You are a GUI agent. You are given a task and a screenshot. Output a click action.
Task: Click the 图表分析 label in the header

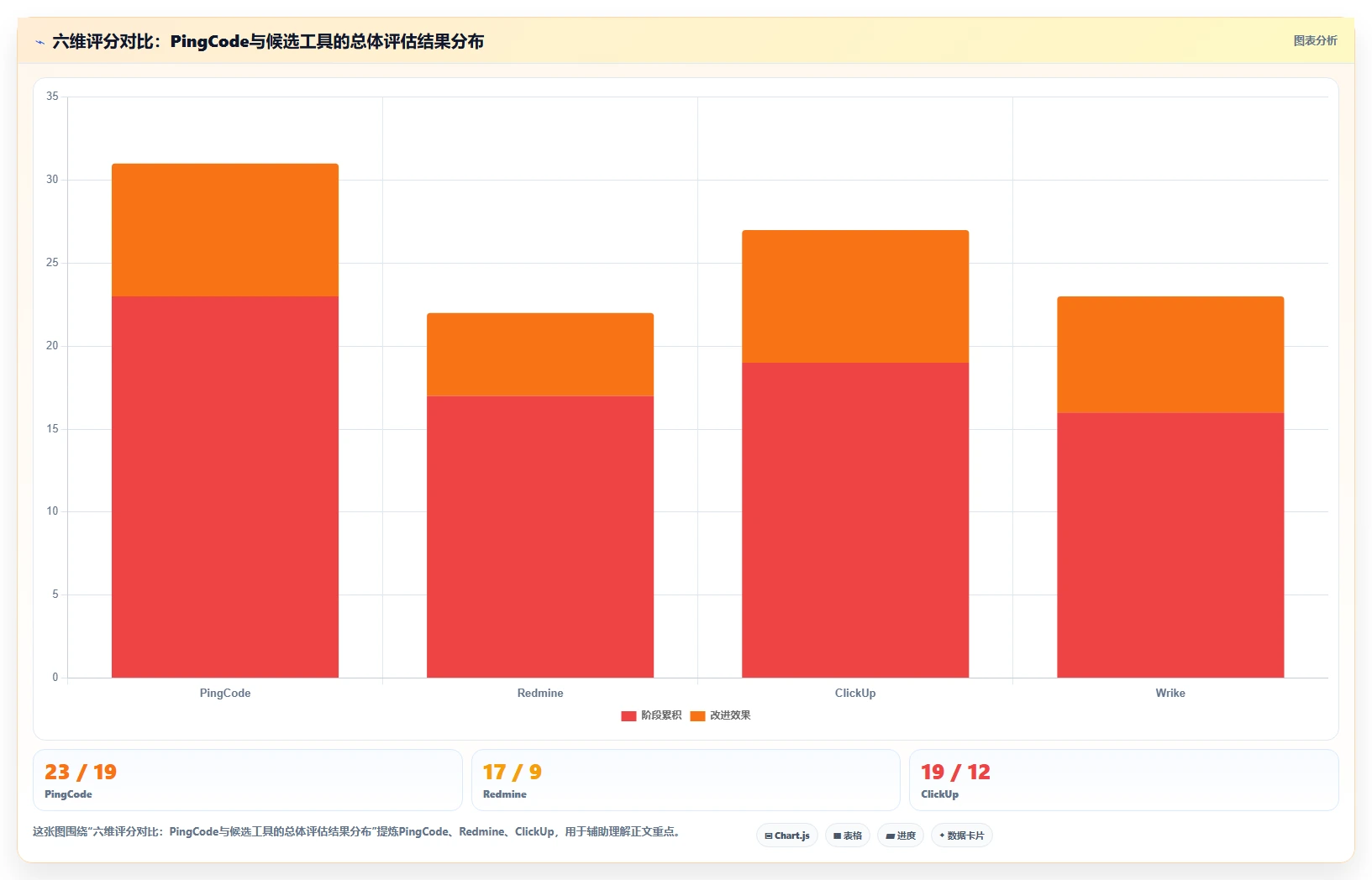click(x=1315, y=40)
